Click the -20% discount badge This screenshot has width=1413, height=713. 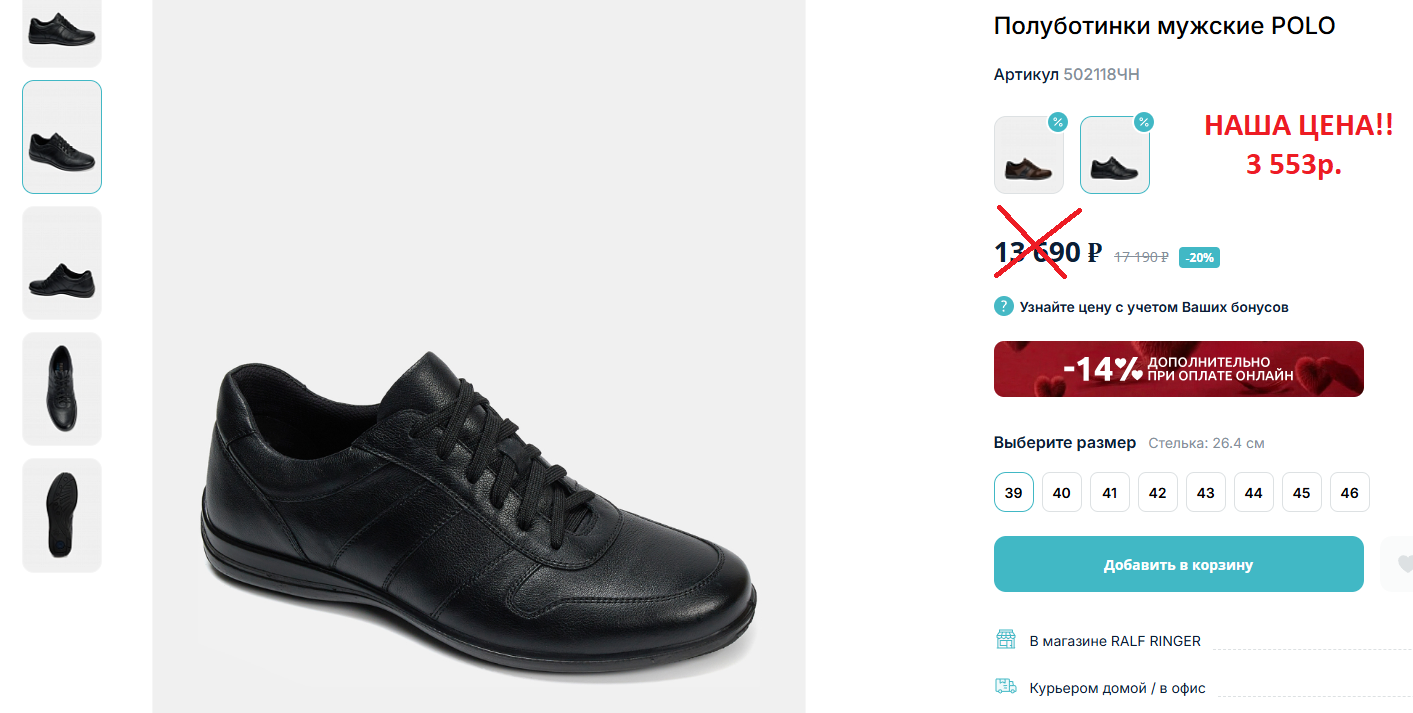(1199, 257)
